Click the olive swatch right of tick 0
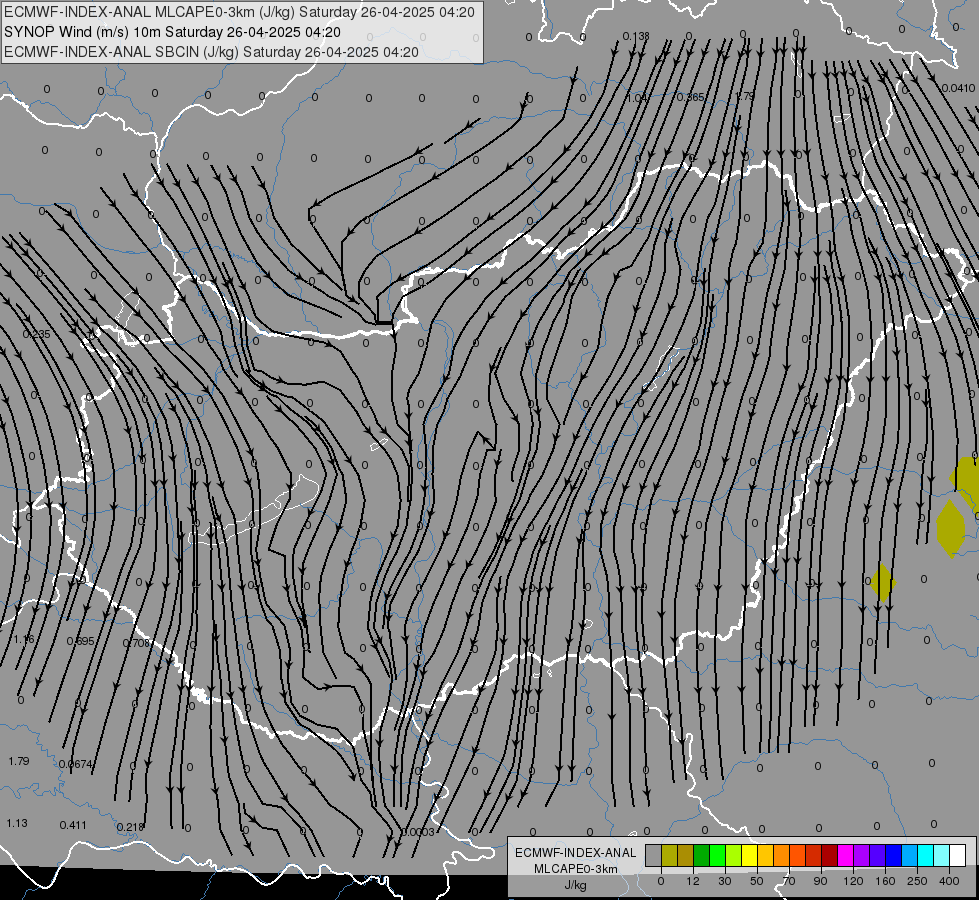 (669, 855)
